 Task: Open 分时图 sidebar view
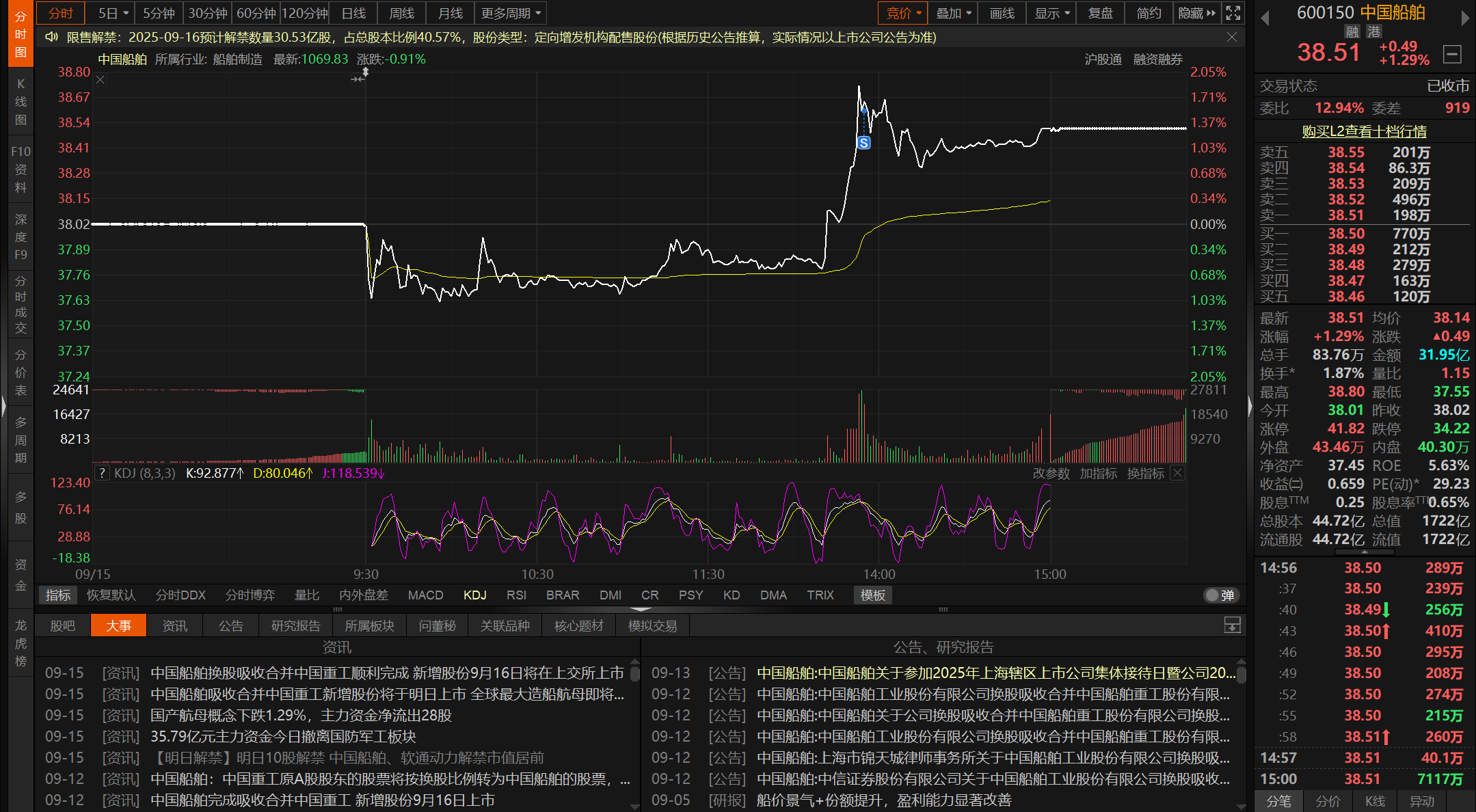[x=21, y=34]
